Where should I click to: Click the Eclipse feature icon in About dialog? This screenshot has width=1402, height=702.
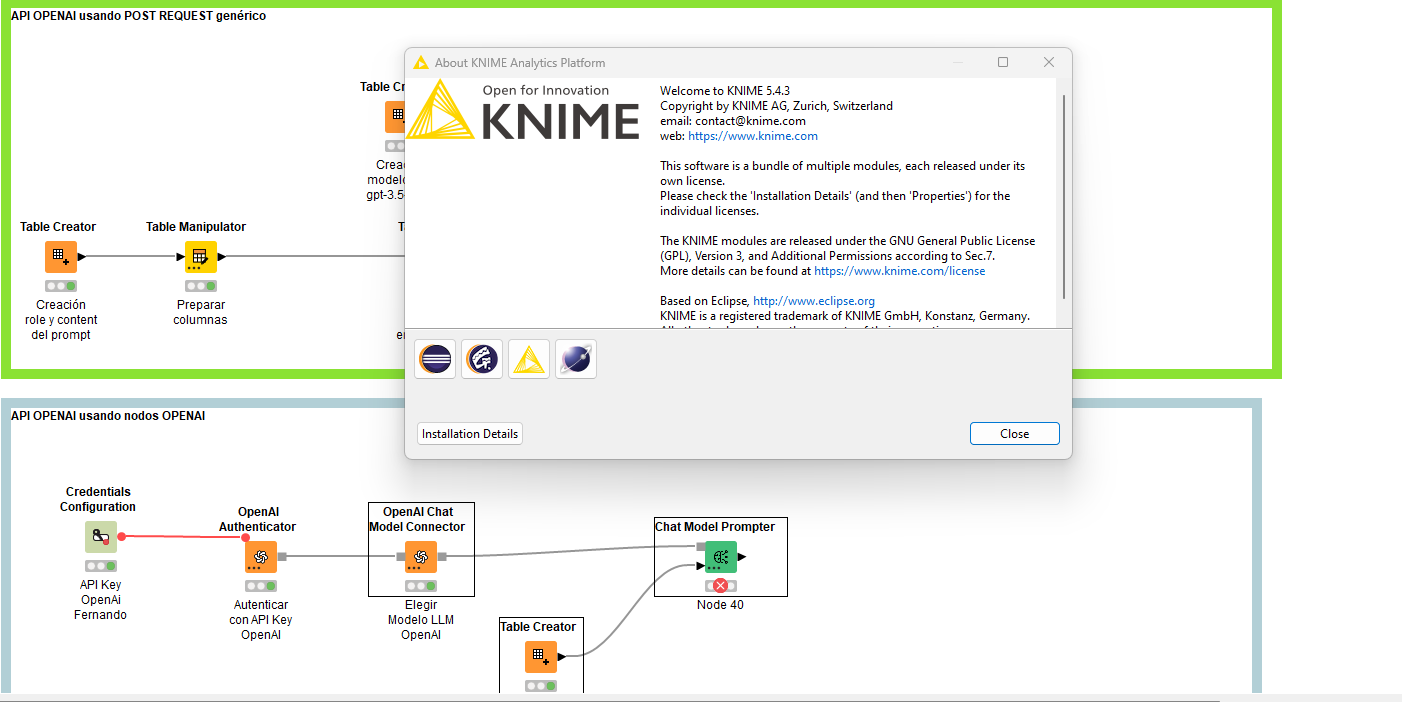pos(435,359)
